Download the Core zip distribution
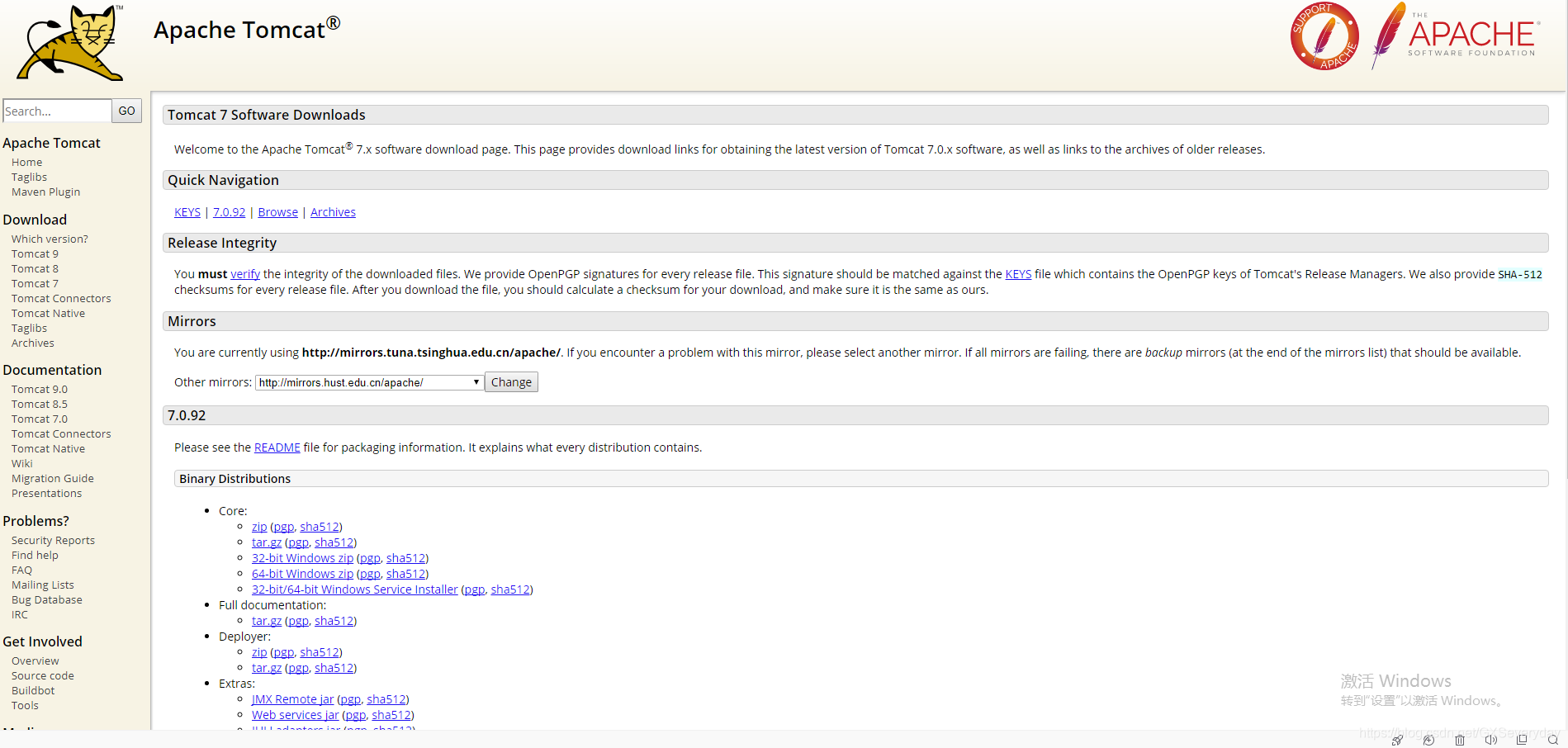This screenshot has width=1568, height=748. click(259, 527)
